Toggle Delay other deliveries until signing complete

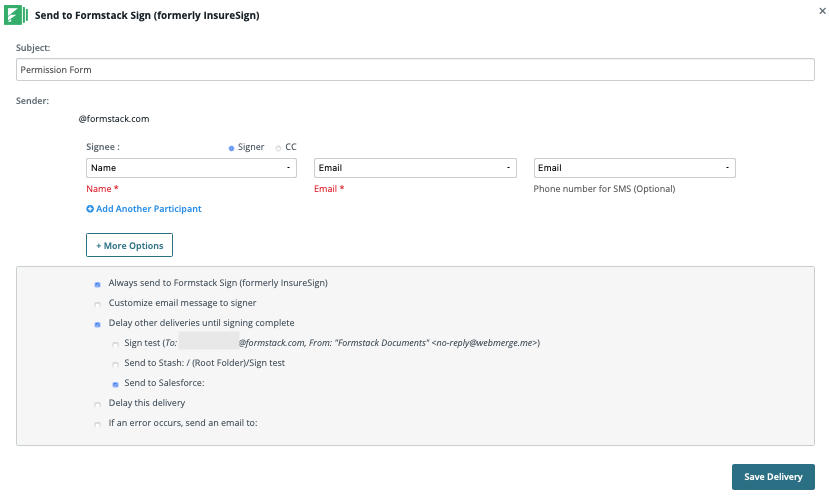pyautogui.click(x=97, y=324)
